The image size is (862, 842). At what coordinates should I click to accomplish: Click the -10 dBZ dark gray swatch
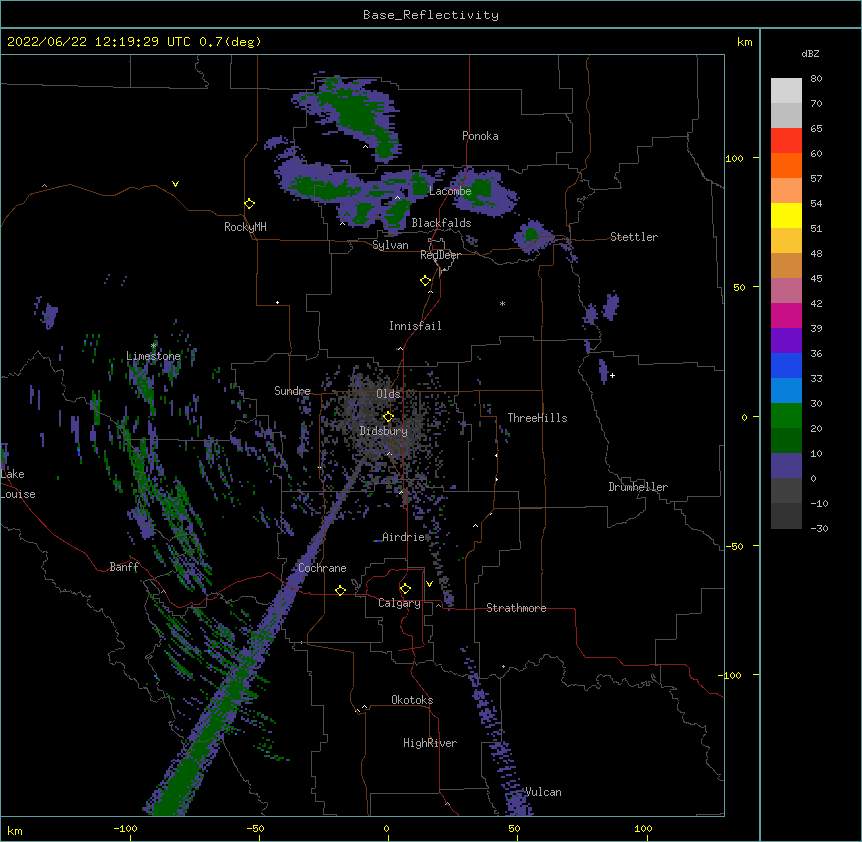pyautogui.click(x=786, y=516)
